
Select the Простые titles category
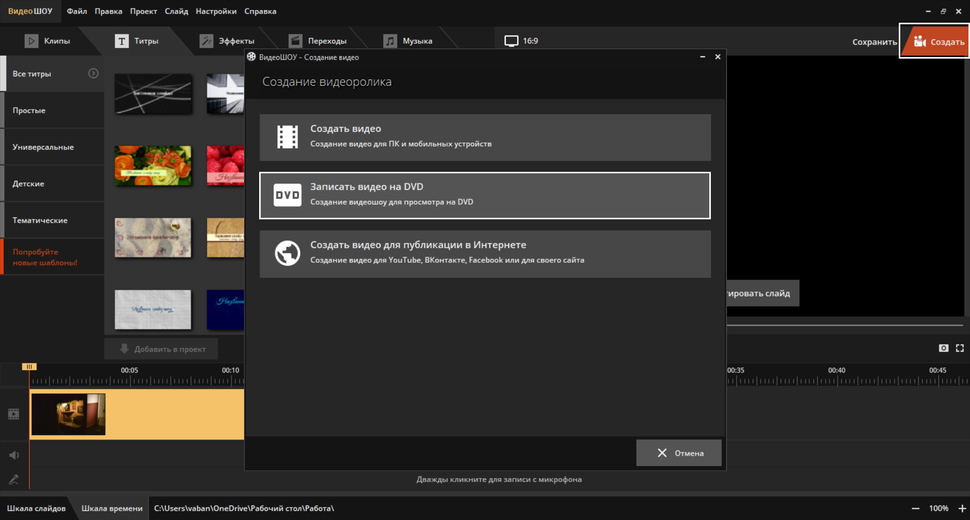point(52,110)
